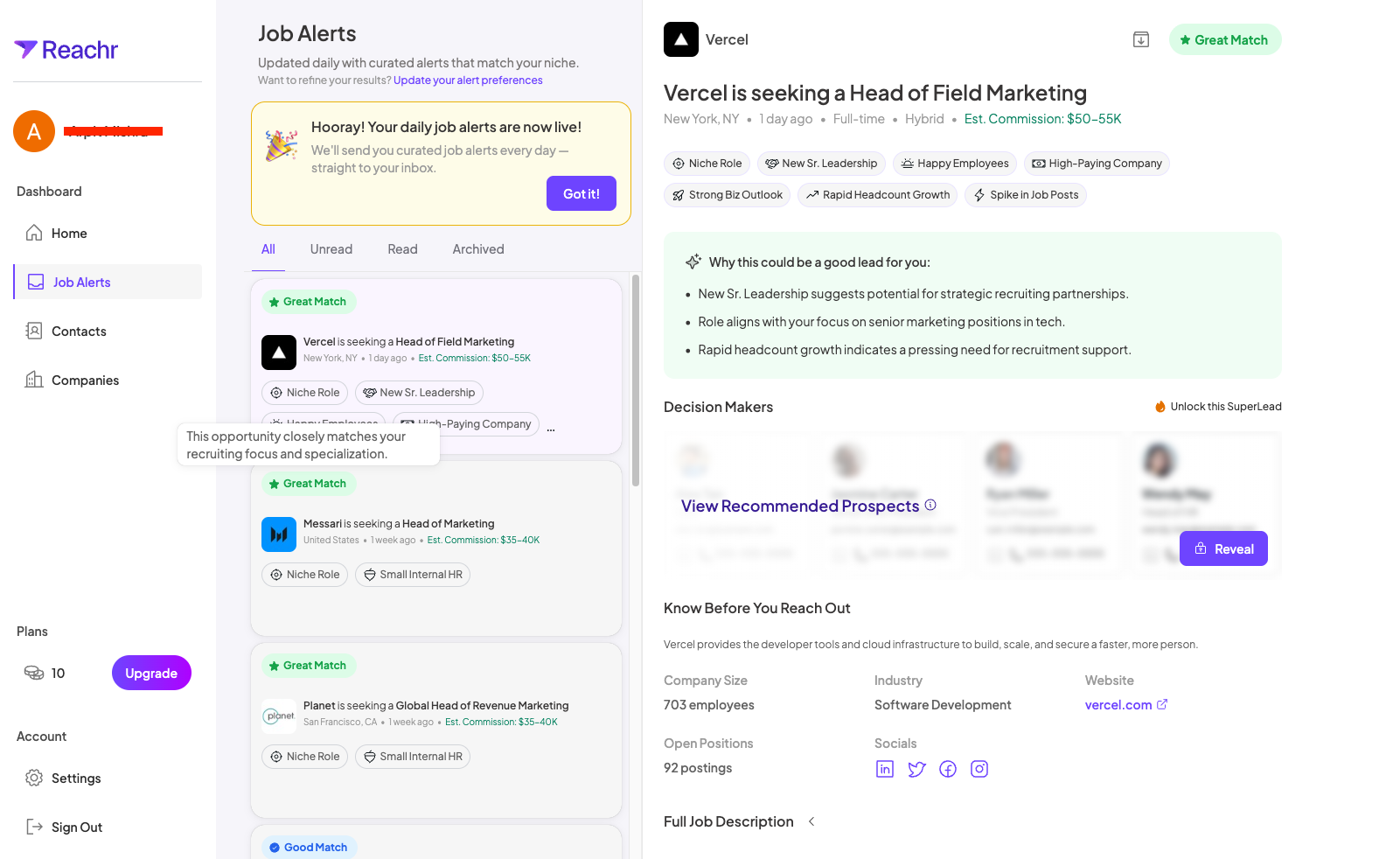The width and height of the screenshot is (1400, 859).
Task: Click the Vercel logo in the alert list
Action: click(279, 353)
